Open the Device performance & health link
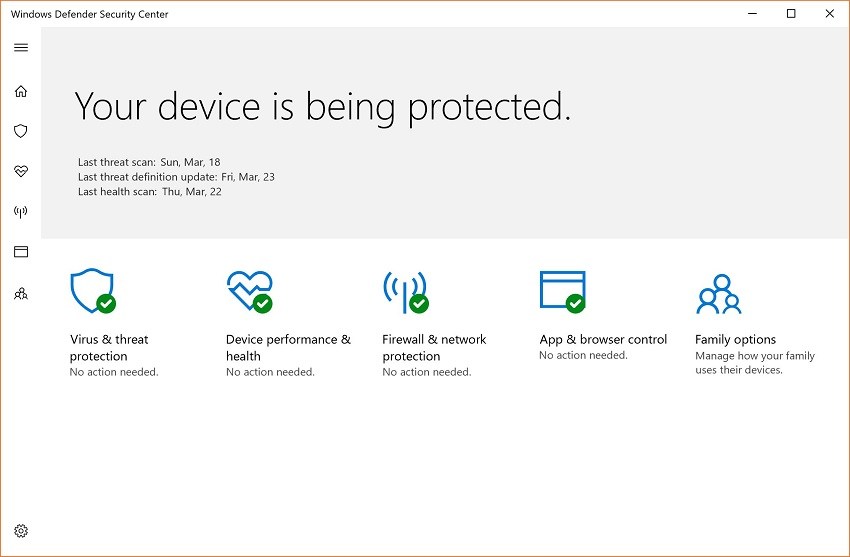The image size is (850, 557). [x=288, y=348]
